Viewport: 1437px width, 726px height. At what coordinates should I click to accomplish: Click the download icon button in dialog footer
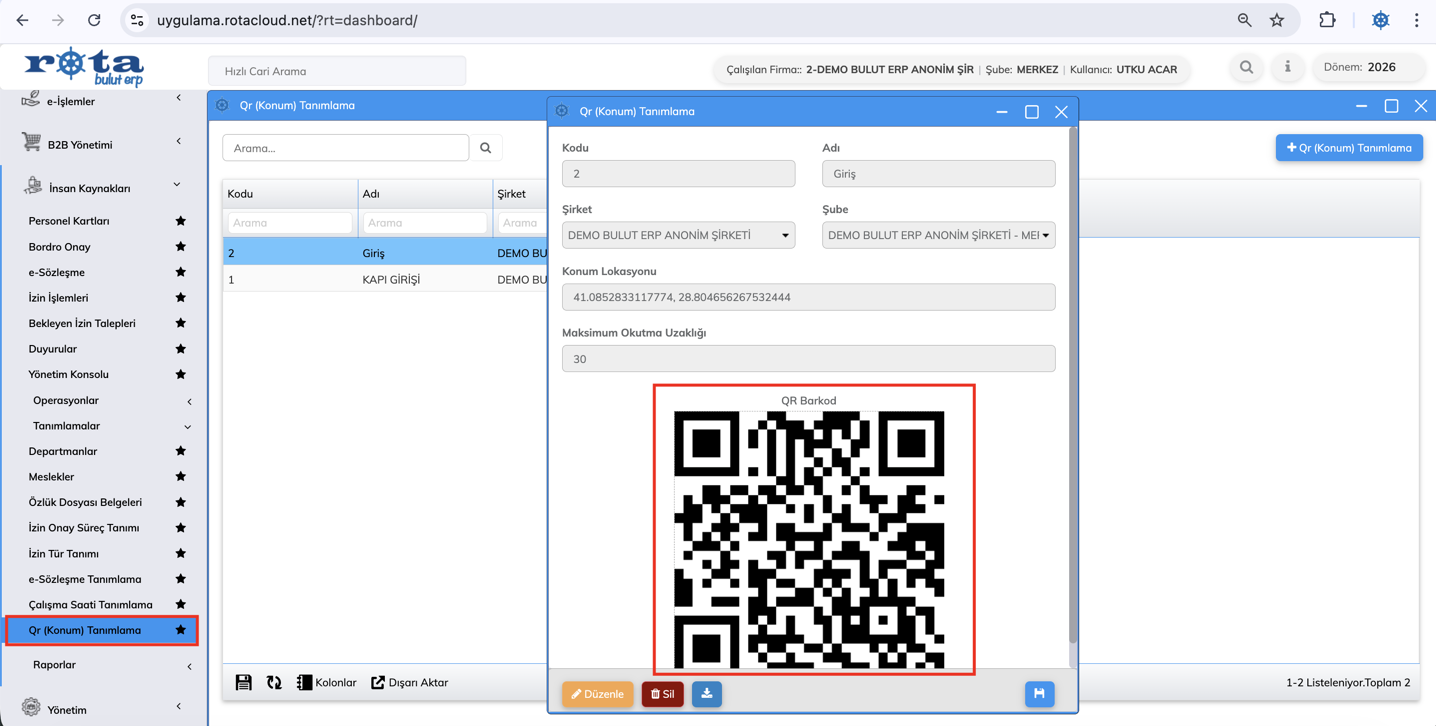706,694
